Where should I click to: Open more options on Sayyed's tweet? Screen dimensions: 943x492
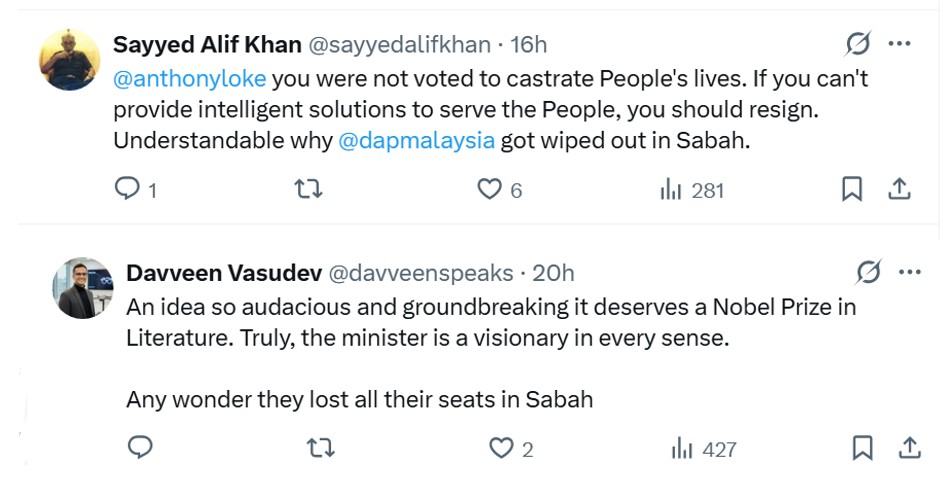pos(899,44)
